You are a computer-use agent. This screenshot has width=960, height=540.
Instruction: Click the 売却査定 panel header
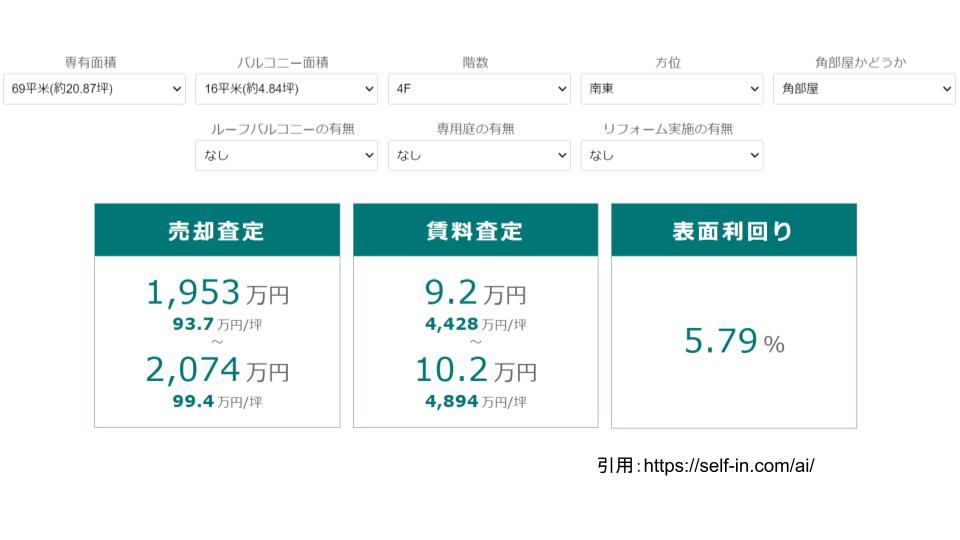click(217, 230)
